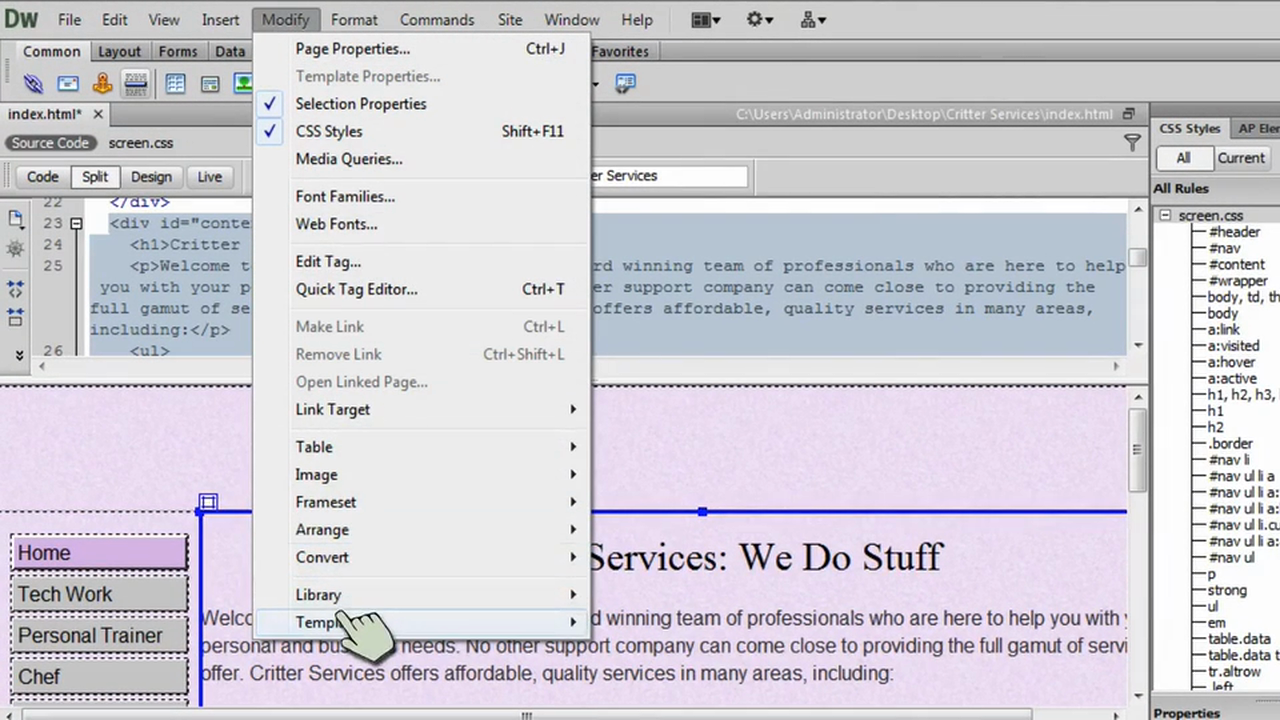This screenshot has width=1280, height=720.
Task: Collapse the screen.css rules tree
Action: pos(1165,215)
